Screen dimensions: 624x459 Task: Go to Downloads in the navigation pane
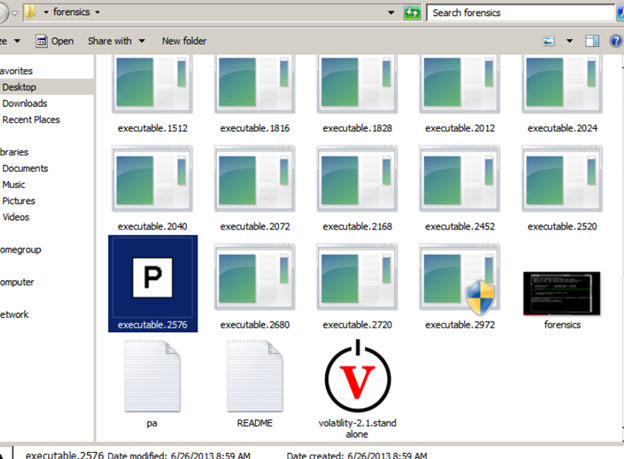[x=24, y=103]
